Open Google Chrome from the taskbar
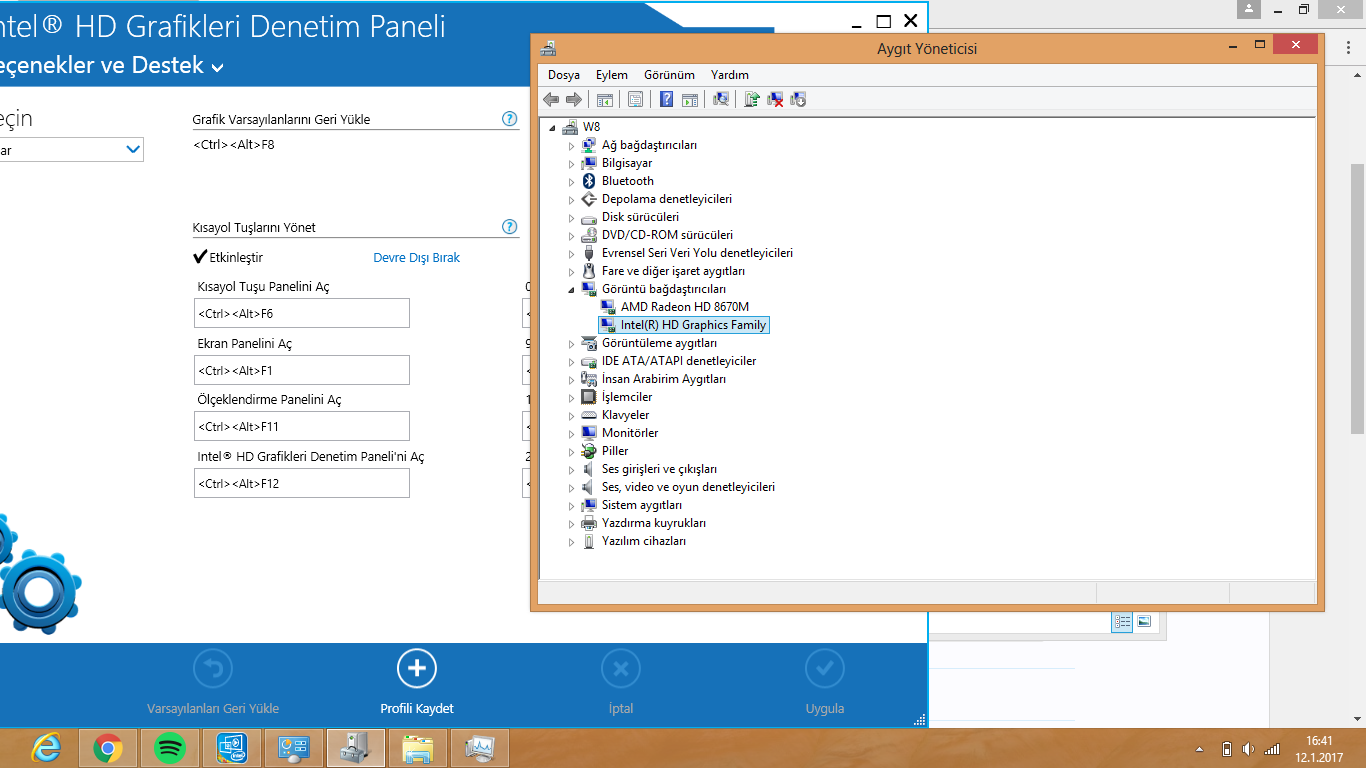This screenshot has height=768, width=1366. [x=108, y=748]
